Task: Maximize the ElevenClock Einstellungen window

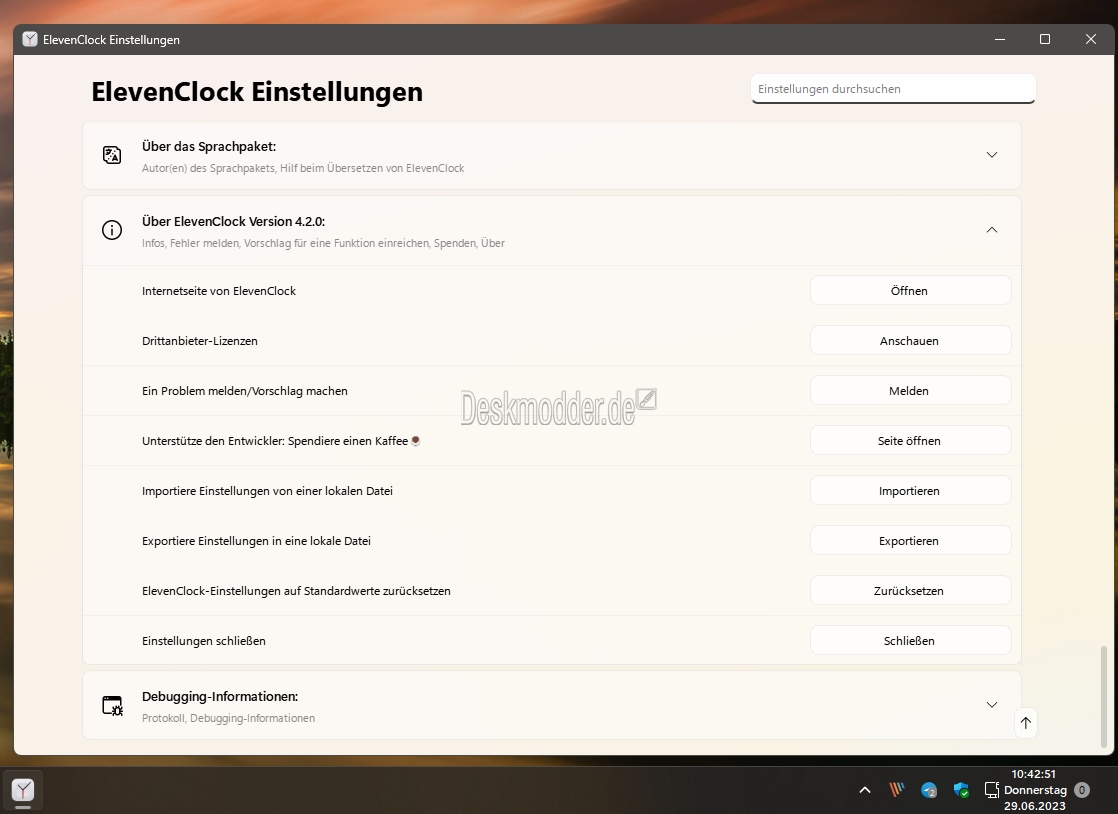Action: coord(1045,39)
